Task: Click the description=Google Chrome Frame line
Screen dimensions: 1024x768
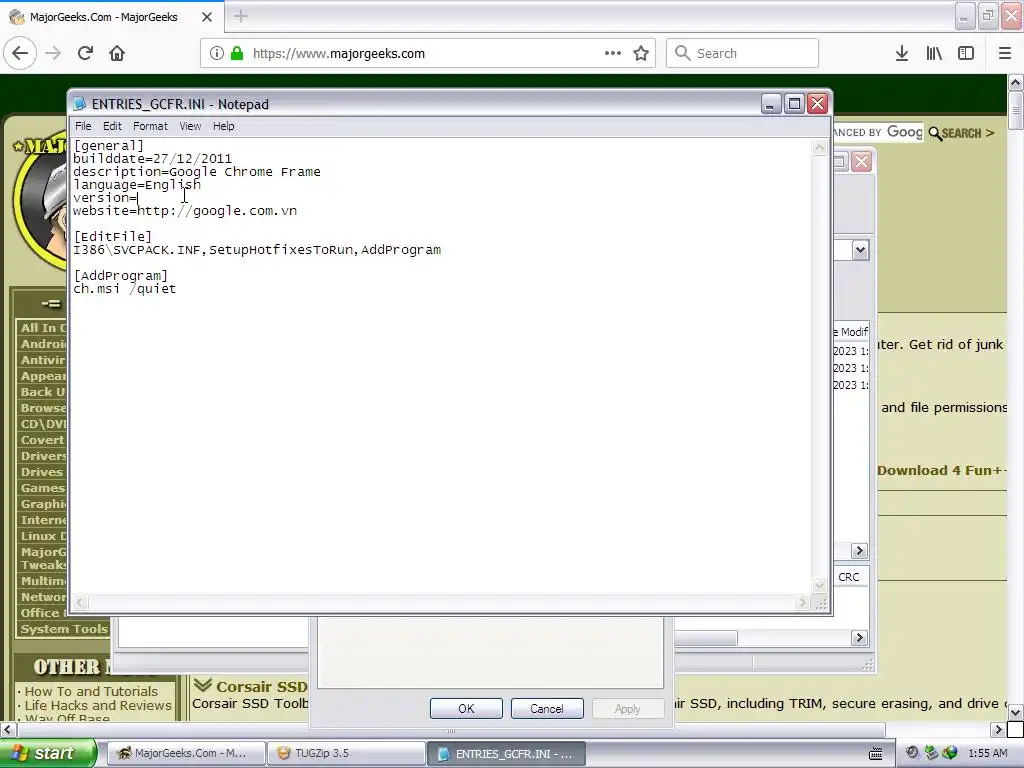Action: 197,172
